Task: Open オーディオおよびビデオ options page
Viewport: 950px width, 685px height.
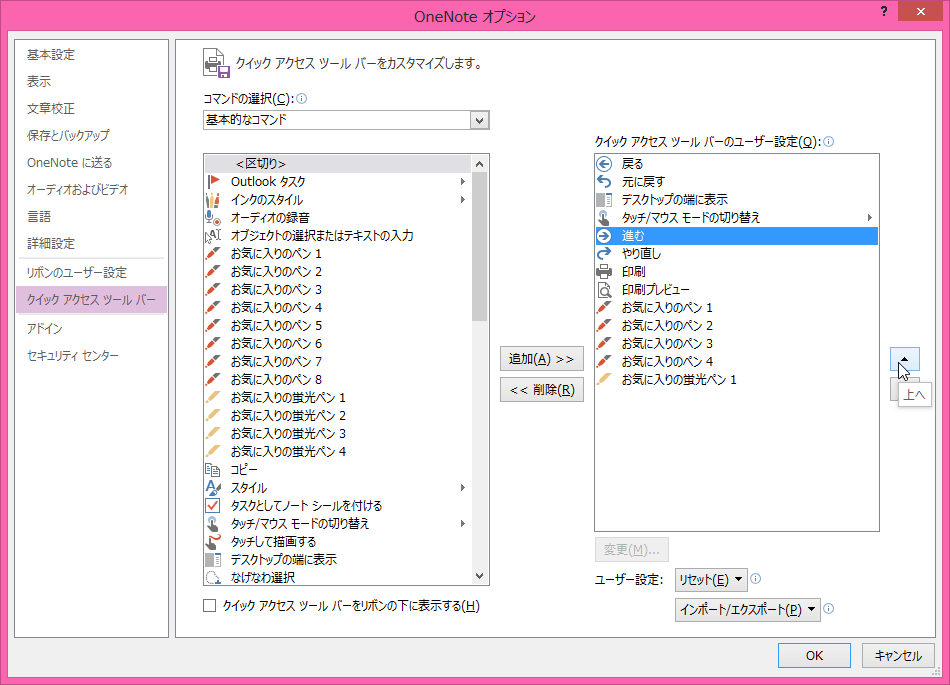Action: [78, 190]
